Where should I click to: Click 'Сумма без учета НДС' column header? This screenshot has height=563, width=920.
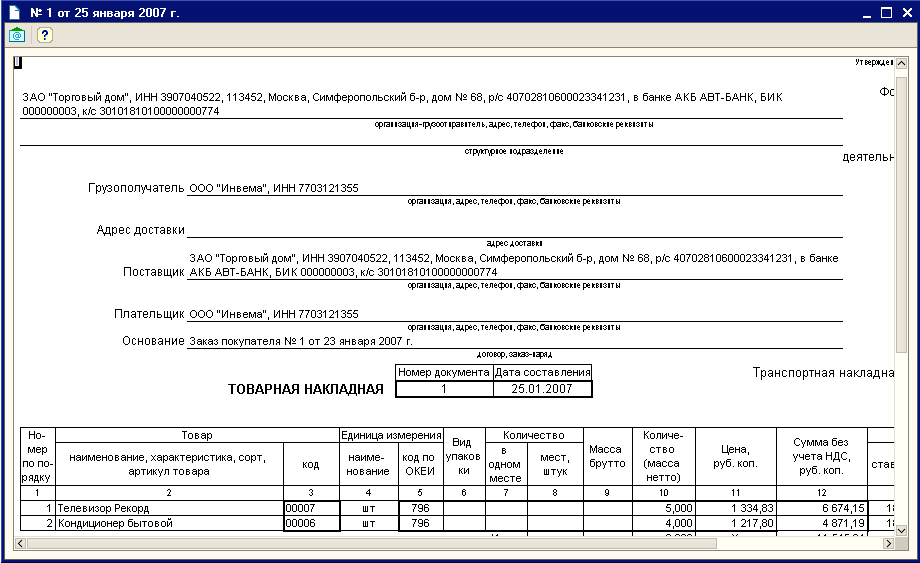[x=821, y=456]
